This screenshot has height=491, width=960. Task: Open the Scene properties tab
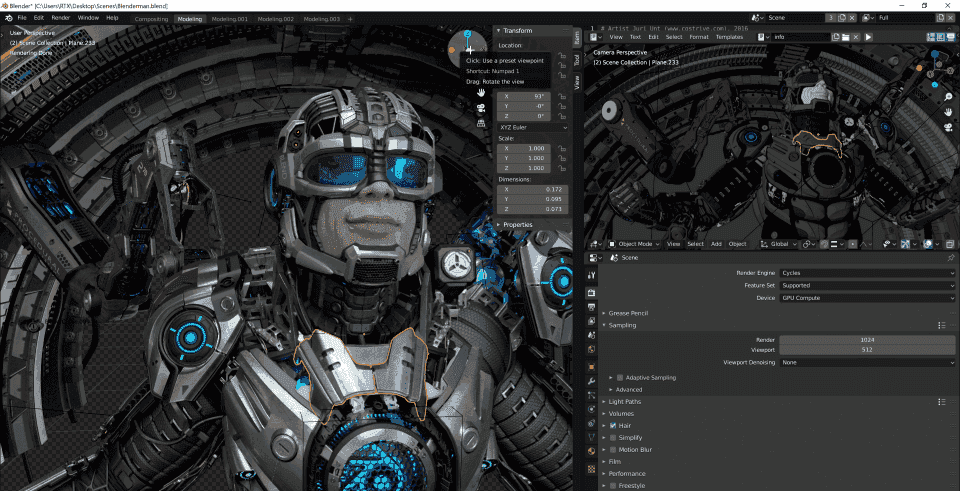click(x=591, y=335)
